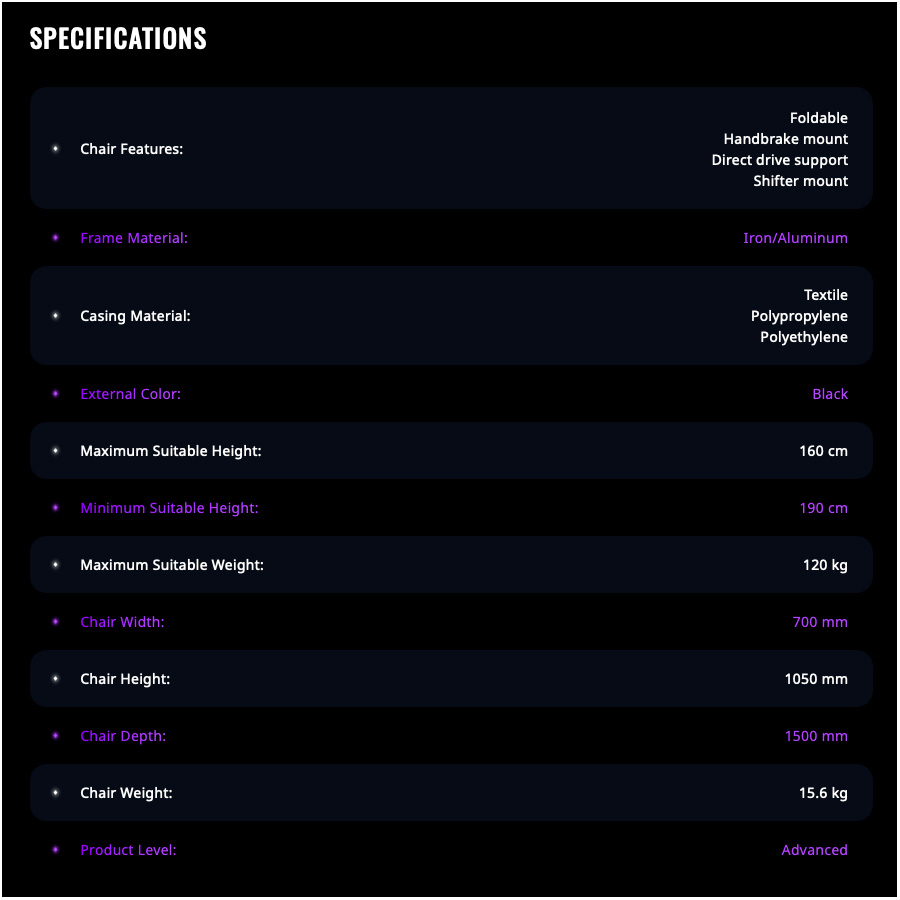This screenshot has height=900, width=900.
Task: Select the Direct drive support entry
Action: (779, 160)
